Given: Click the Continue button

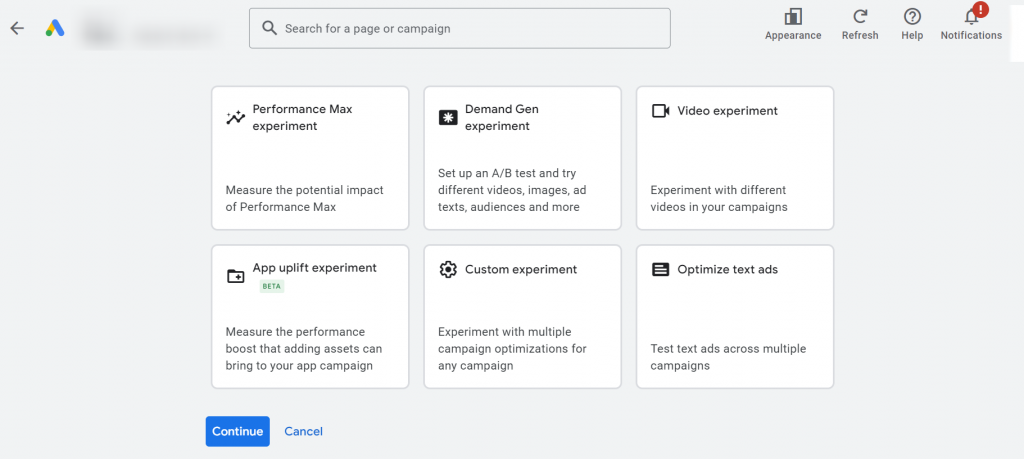Looking at the screenshot, I should click(x=238, y=432).
